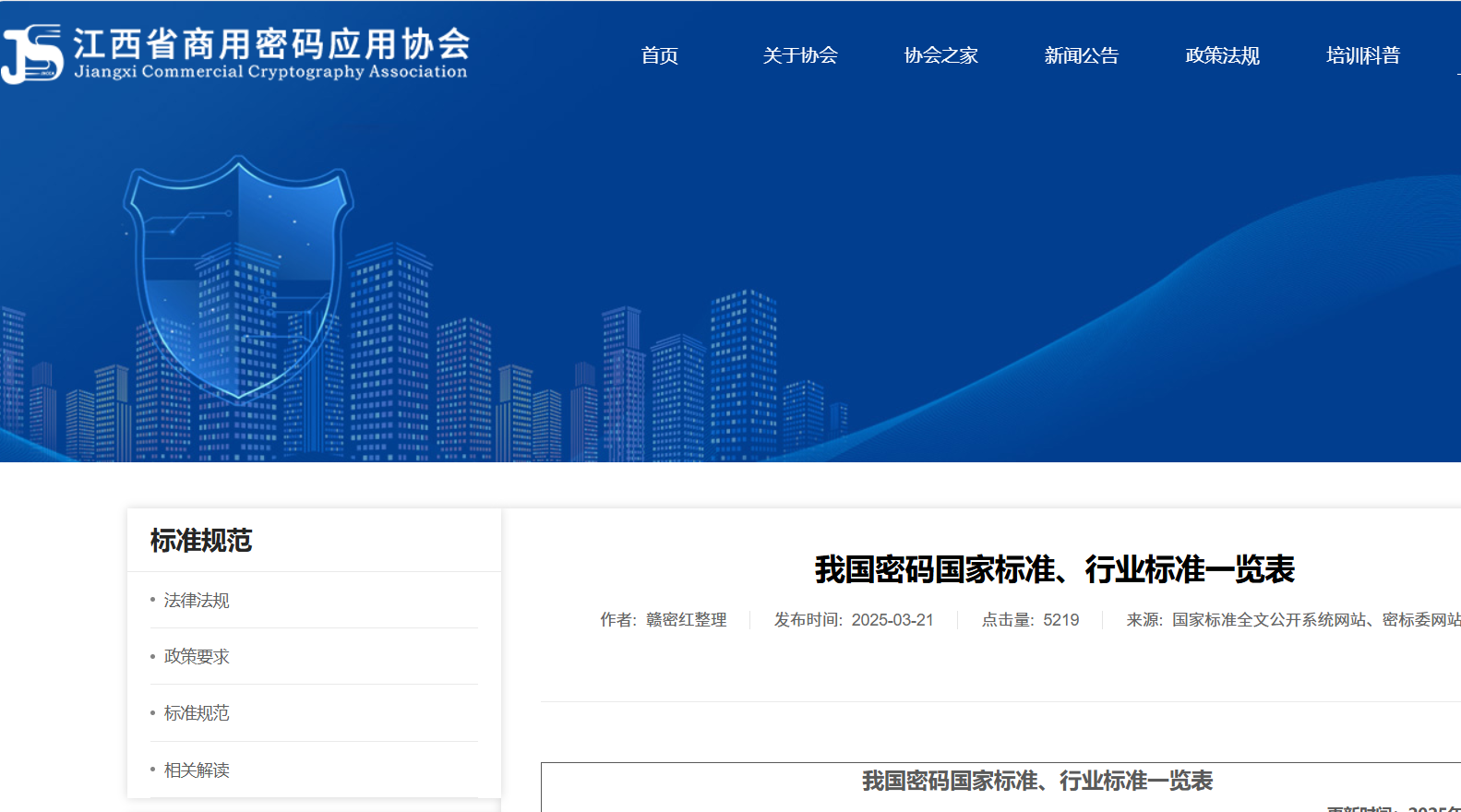Screen dimensions: 1461x812
Task: Go to 协会之家 section
Action: click(x=940, y=55)
